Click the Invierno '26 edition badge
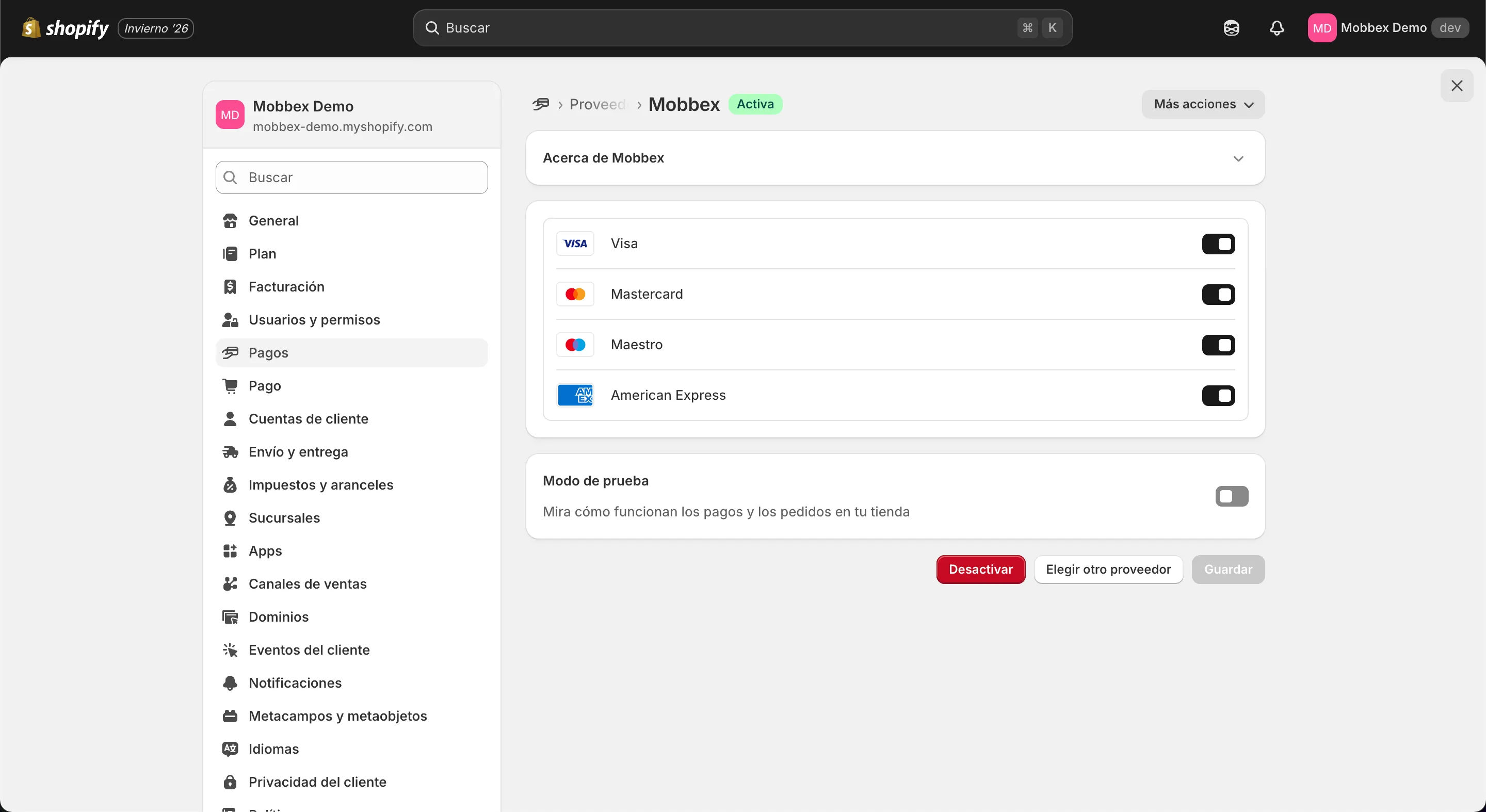The width and height of the screenshot is (1486, 812). pyautogui.click(x=156, y=28)
